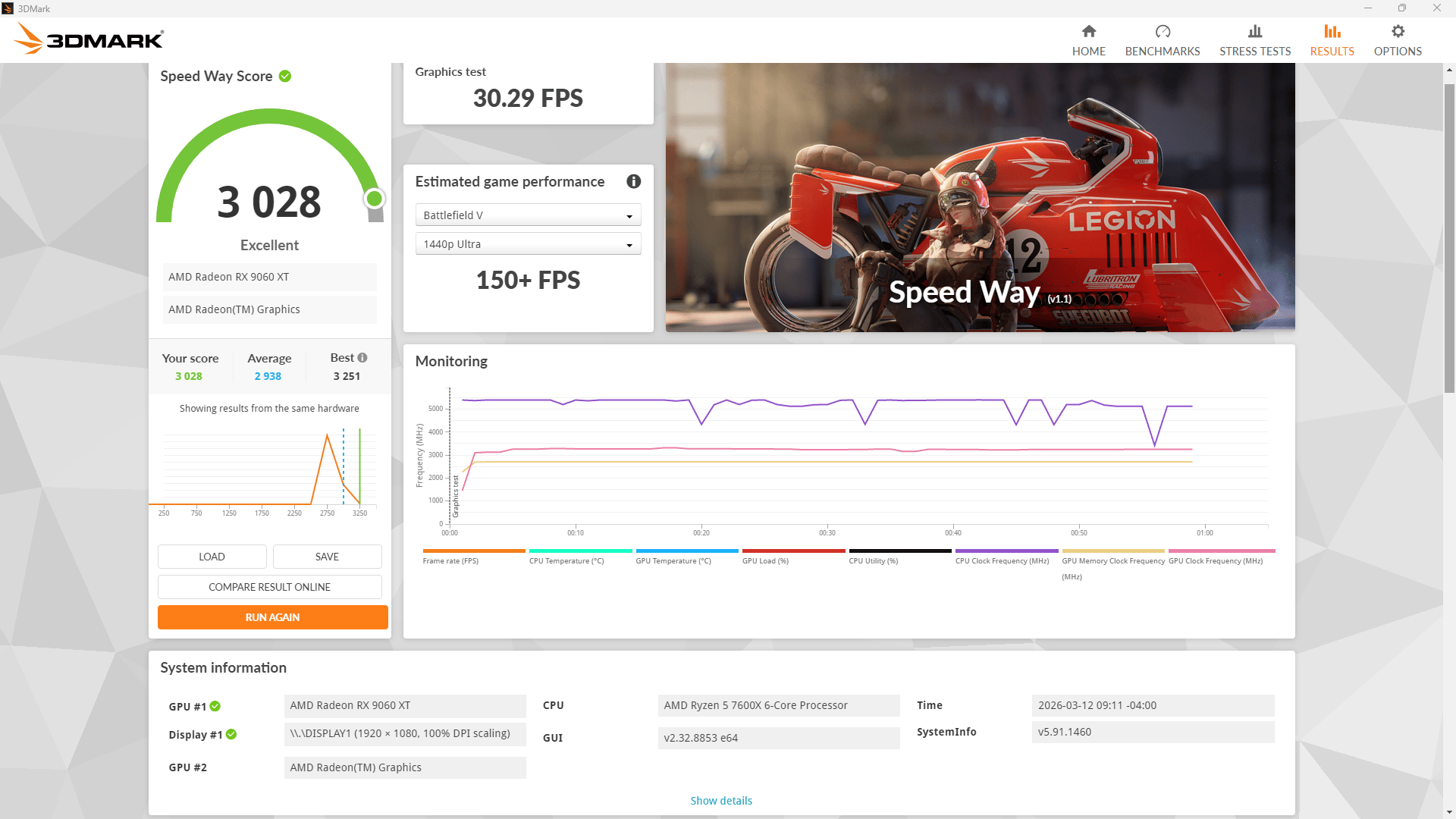The height and width of the screenshot is (819, 1456).
Task: Click the GPU #1 green check icon
Action: pyautogui.click(x=215, y=706)
